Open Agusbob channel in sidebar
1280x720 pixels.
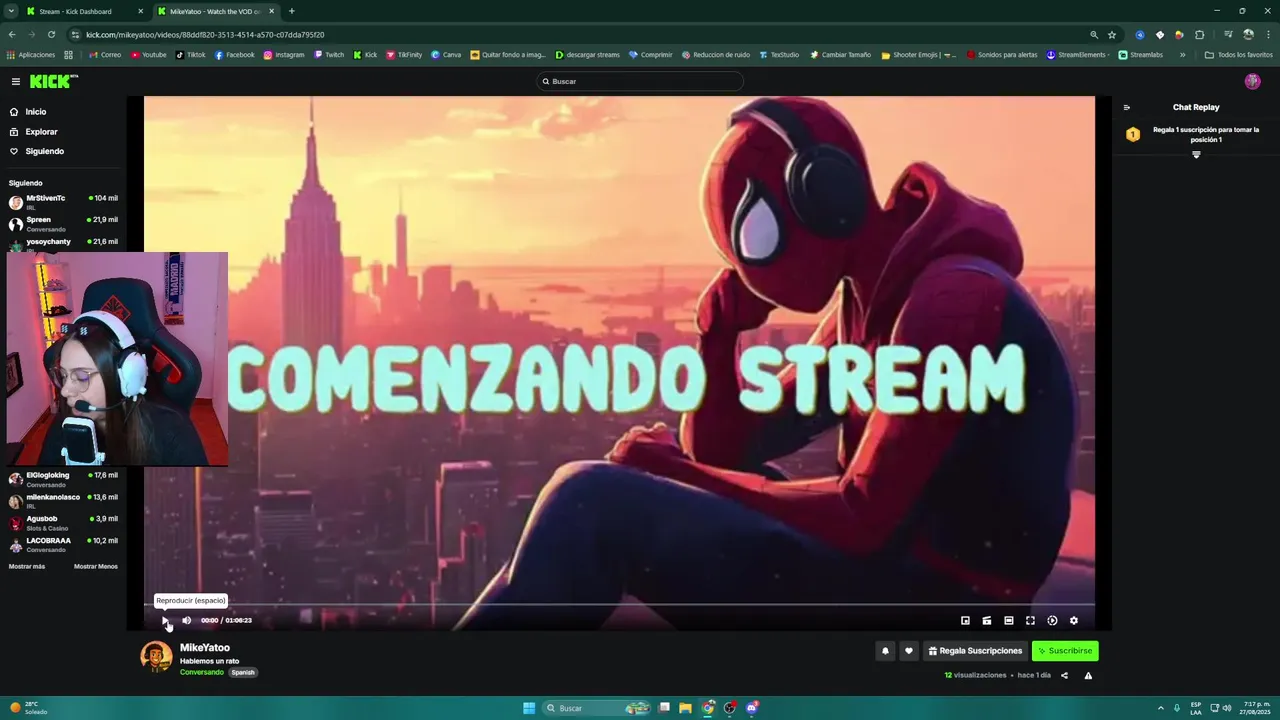click(x=63, y=523)
